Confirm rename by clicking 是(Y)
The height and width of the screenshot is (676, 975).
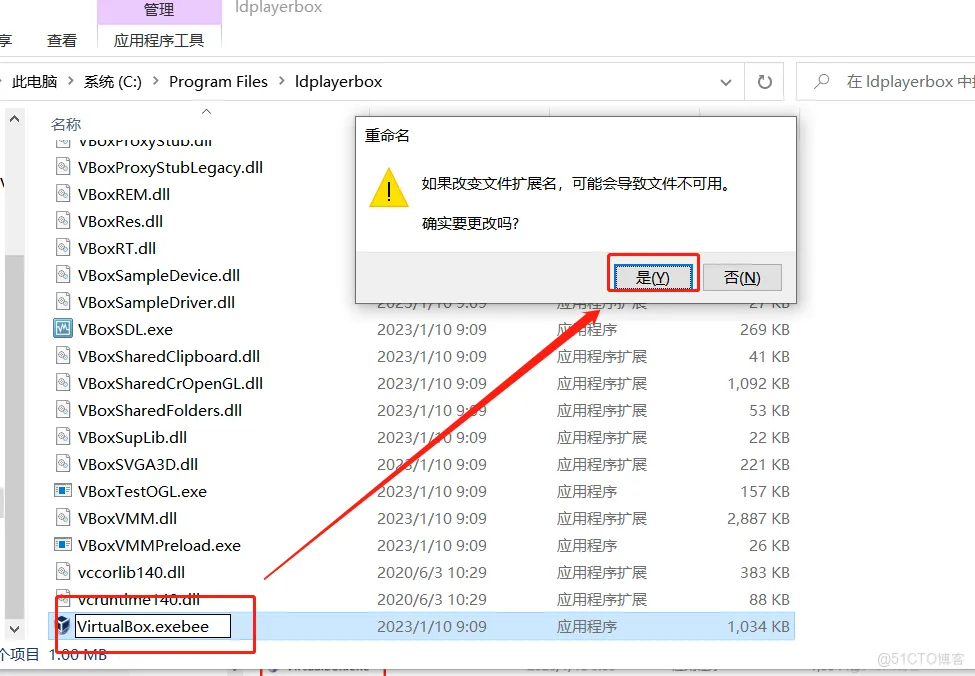(x=653, y=277)
